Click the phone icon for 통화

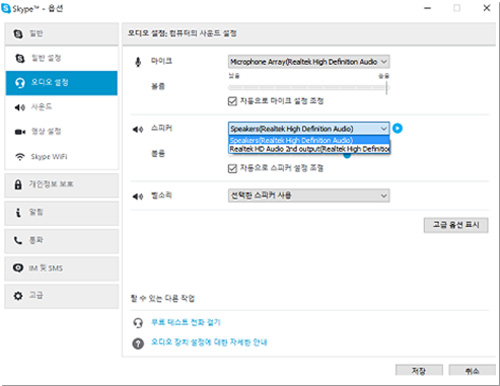[18, 240]
